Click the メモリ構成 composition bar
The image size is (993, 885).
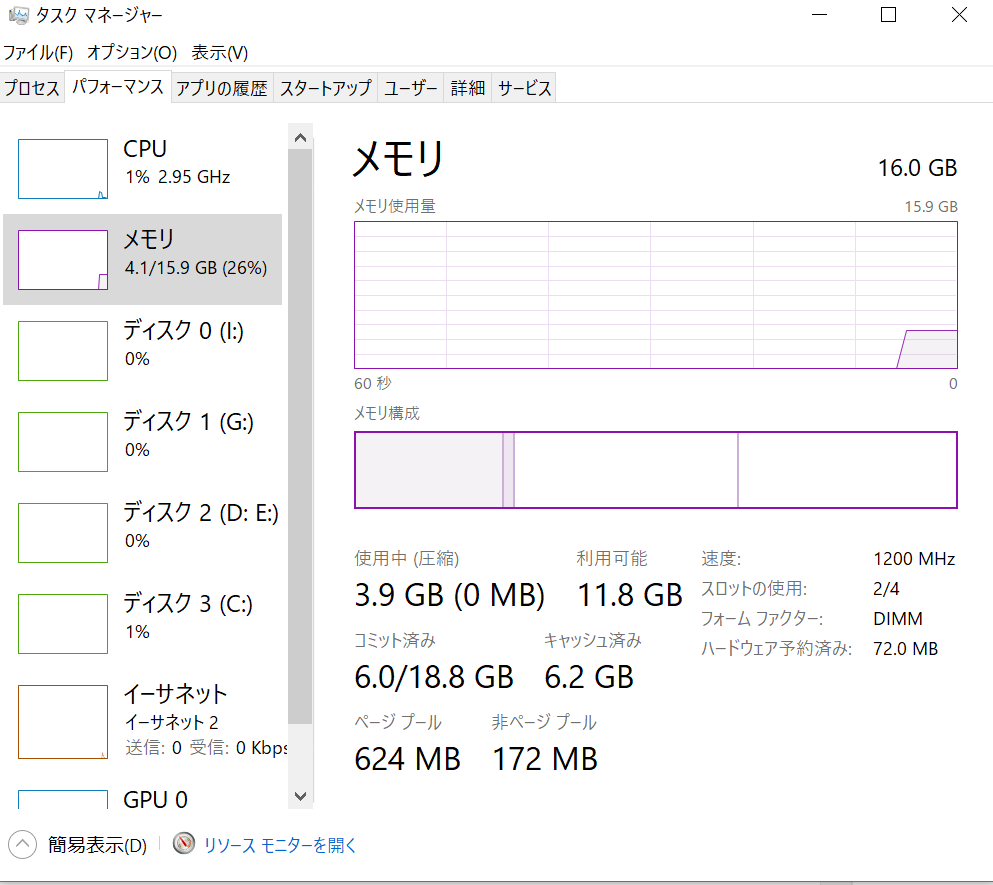point(655,470)
